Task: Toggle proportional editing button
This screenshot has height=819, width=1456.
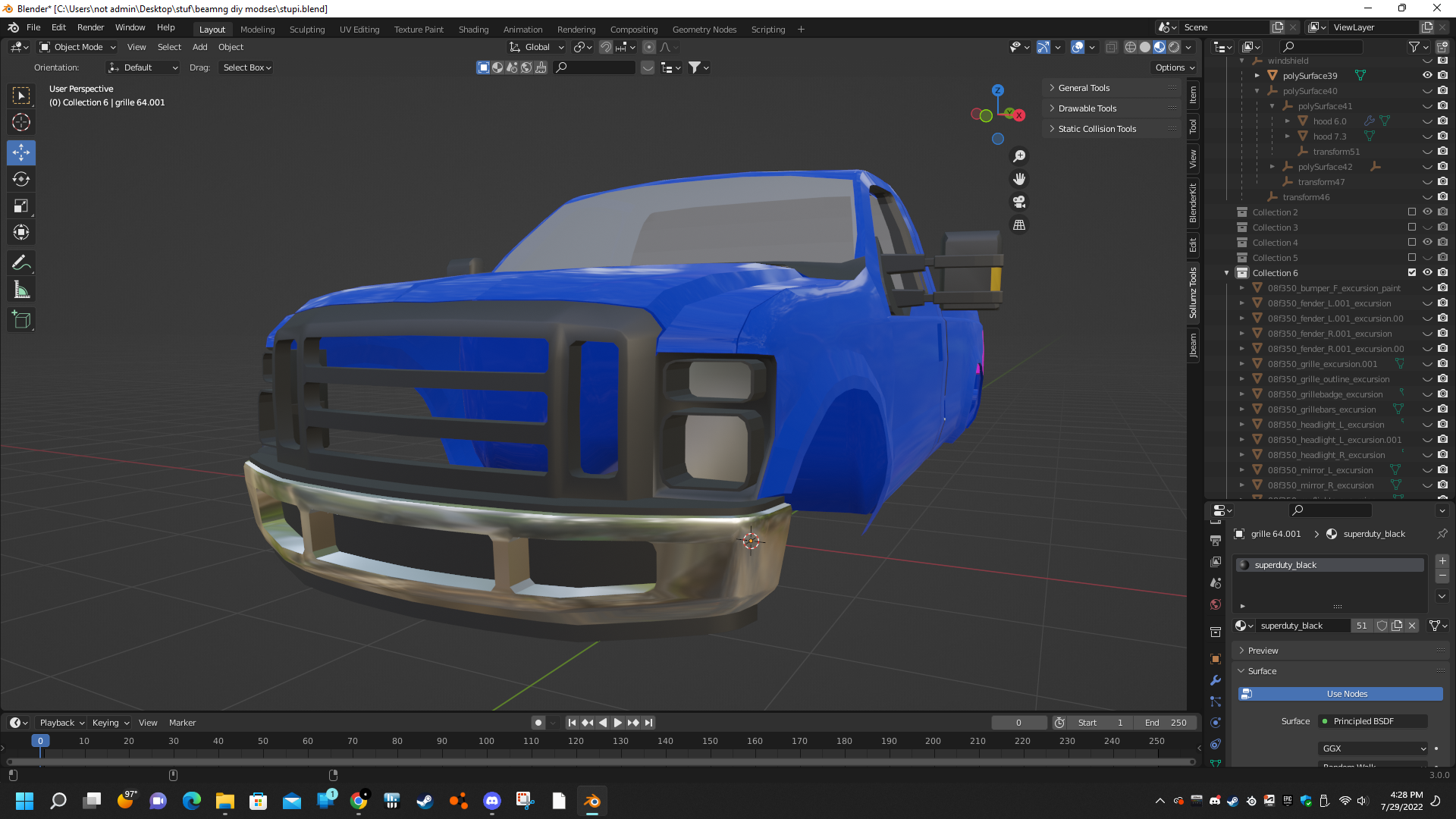Action: coord(649,47)
